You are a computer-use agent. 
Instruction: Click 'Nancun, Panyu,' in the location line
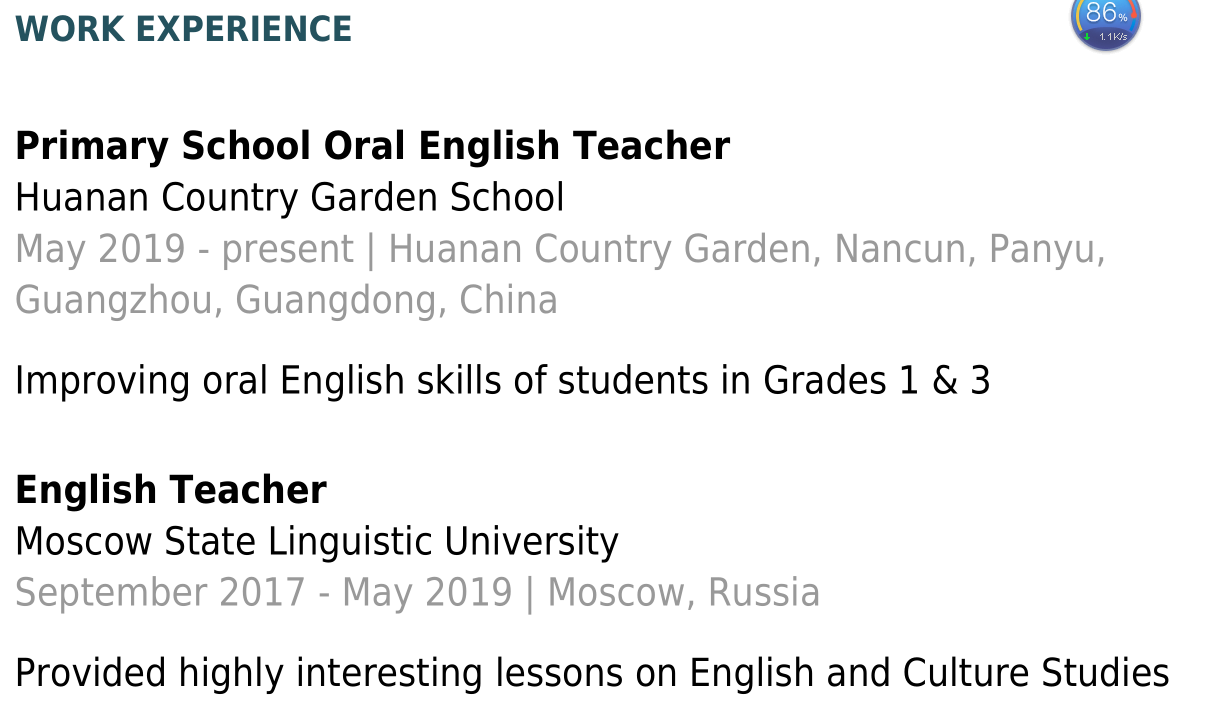coord(970,249)
